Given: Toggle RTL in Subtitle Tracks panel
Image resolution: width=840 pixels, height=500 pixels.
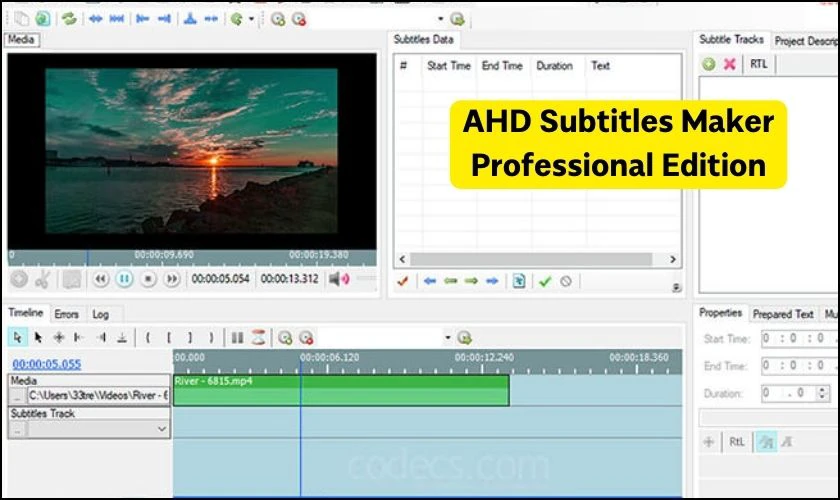Looking at the screenshot, I should [759, 64].
